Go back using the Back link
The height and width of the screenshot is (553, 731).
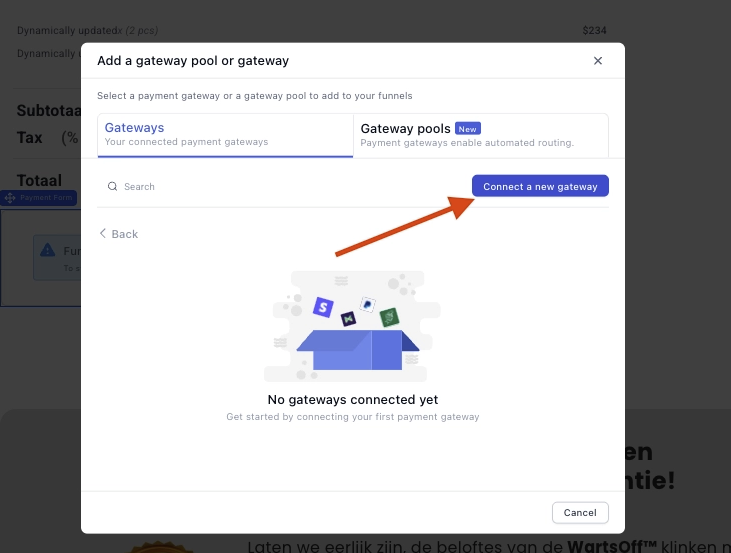click(124, 234)
